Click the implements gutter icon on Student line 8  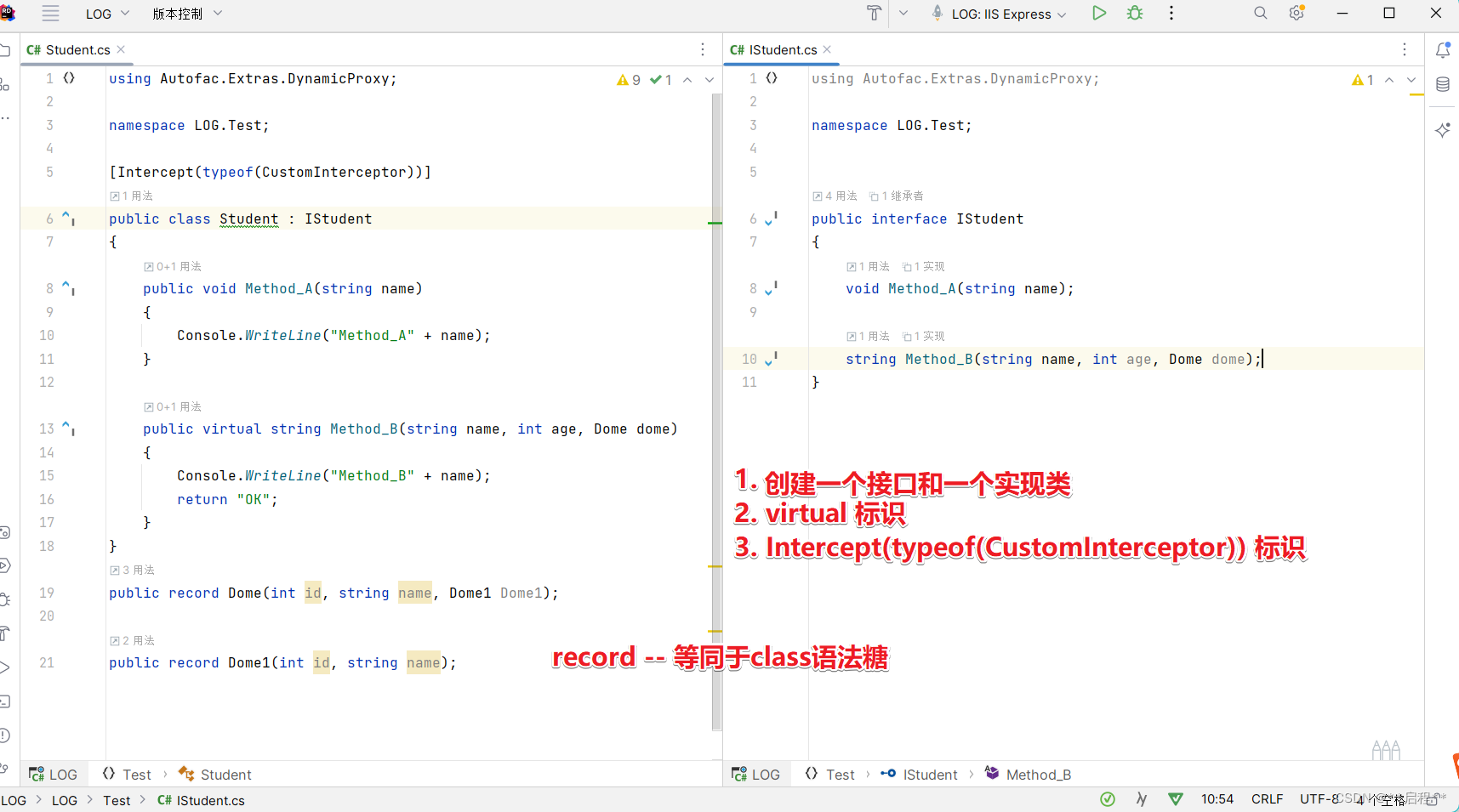pyautogui.click(x=68, y=288)
